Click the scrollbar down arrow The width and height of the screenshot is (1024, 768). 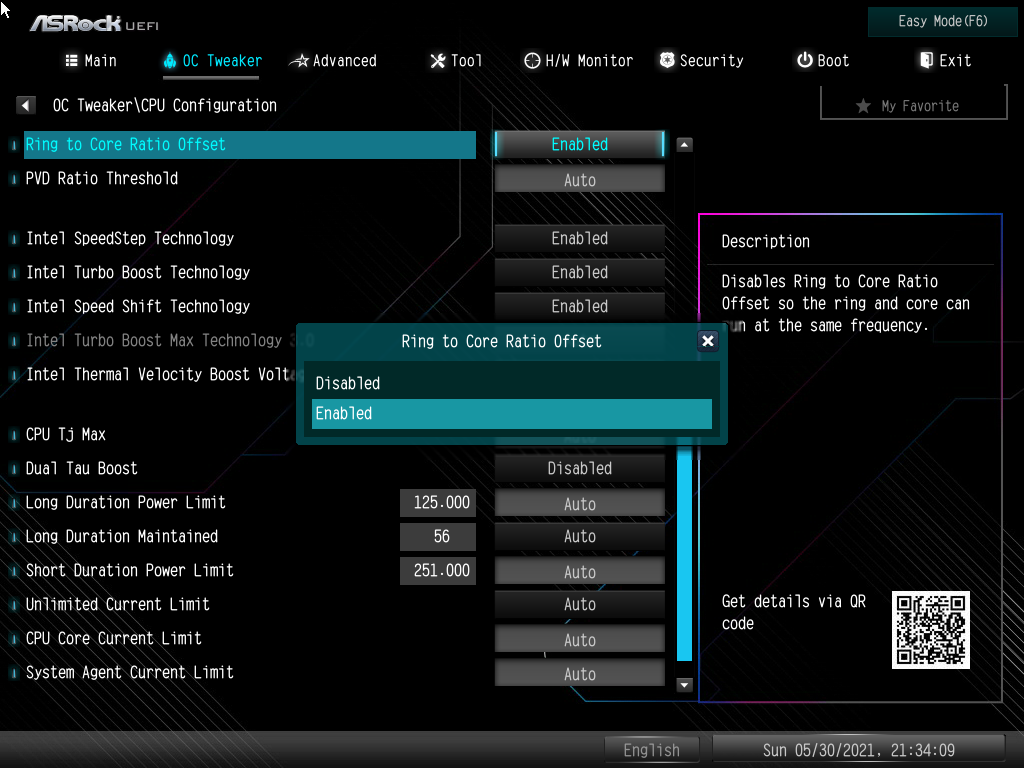pos(684,684)
